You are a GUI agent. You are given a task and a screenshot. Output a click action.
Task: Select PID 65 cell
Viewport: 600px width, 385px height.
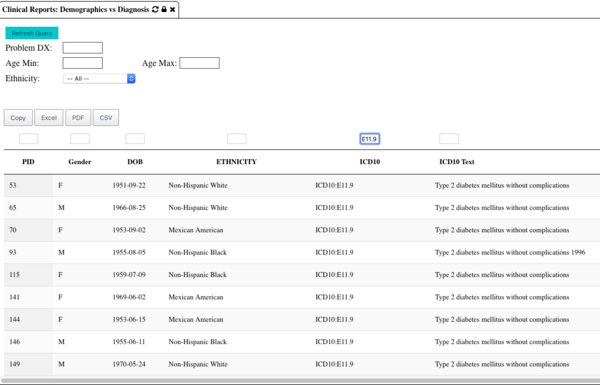[x=28, y=208]
